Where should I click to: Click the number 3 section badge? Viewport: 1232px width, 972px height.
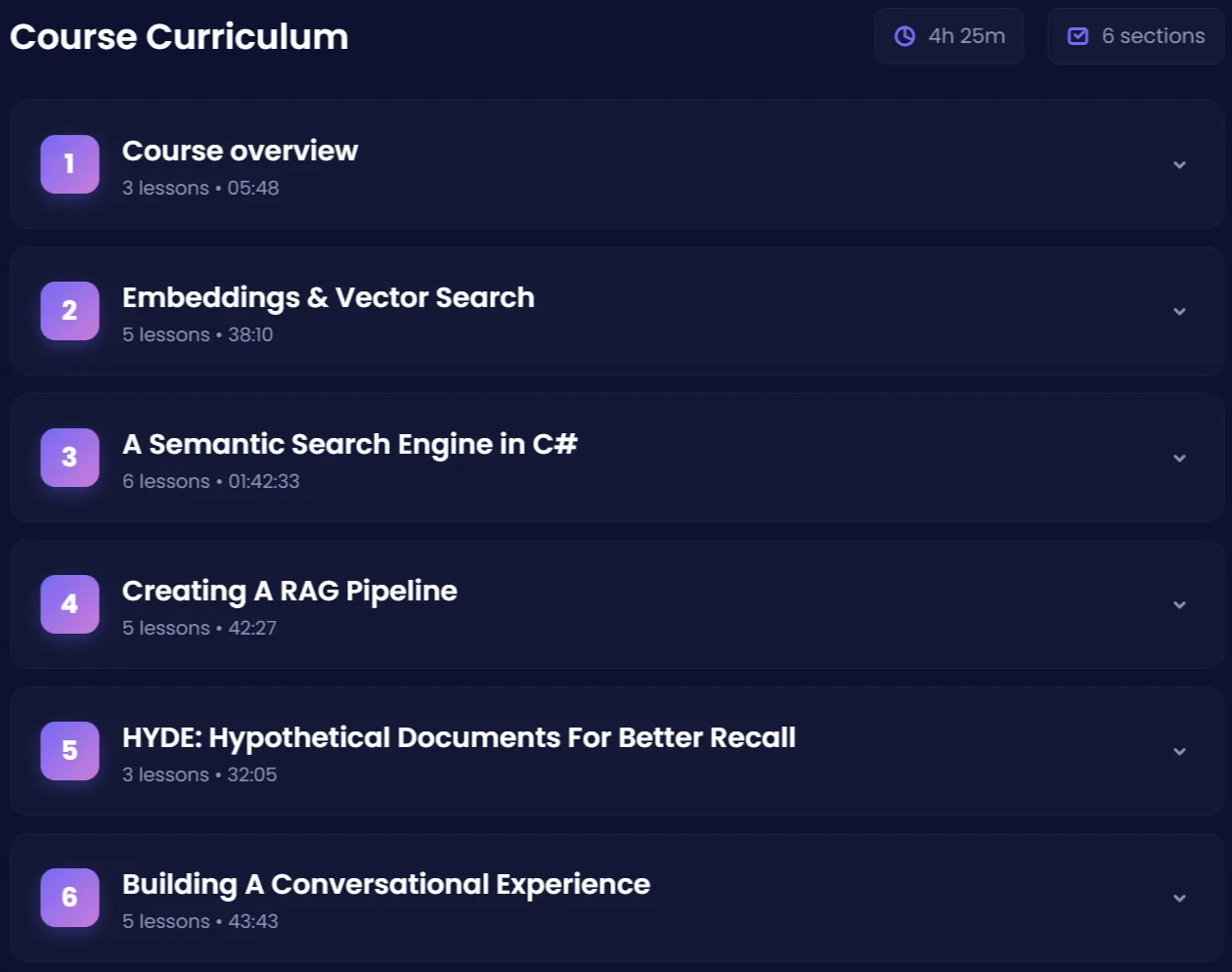pyautogui.click(x=69, y=458)
